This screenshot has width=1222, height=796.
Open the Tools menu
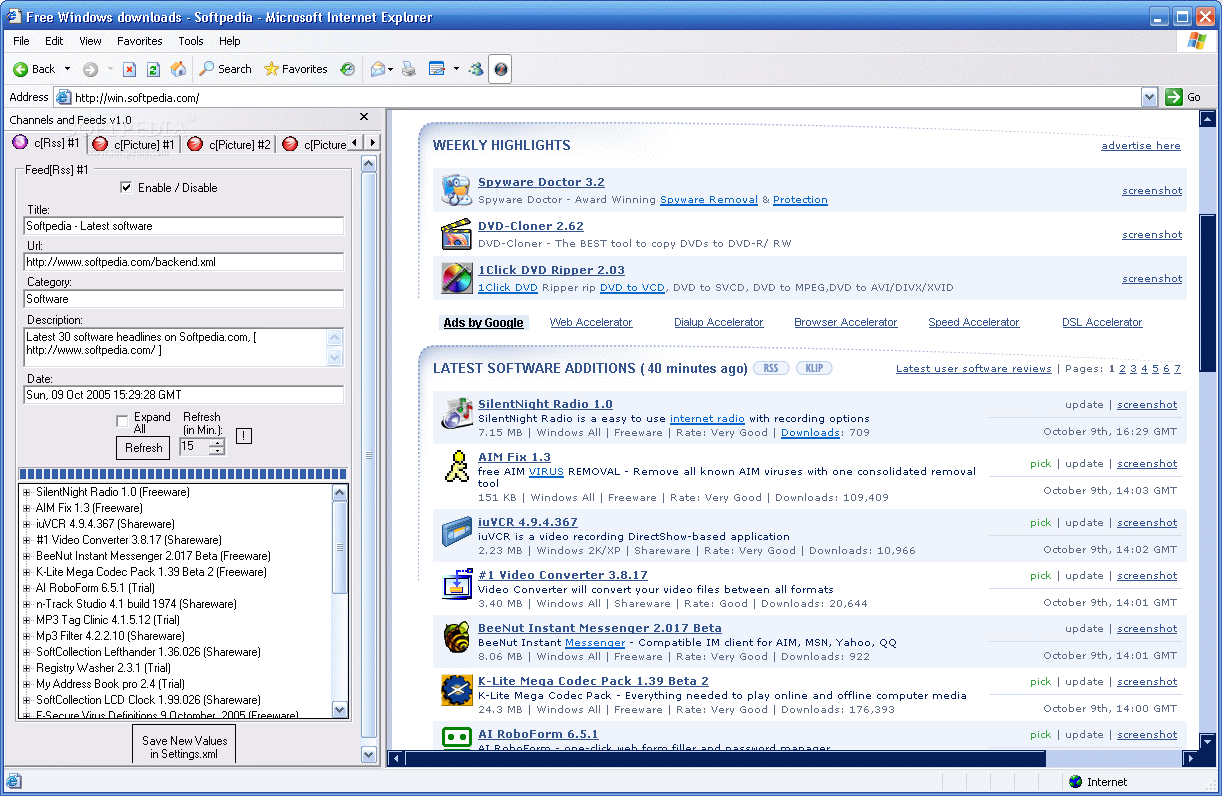click(191, 41)
